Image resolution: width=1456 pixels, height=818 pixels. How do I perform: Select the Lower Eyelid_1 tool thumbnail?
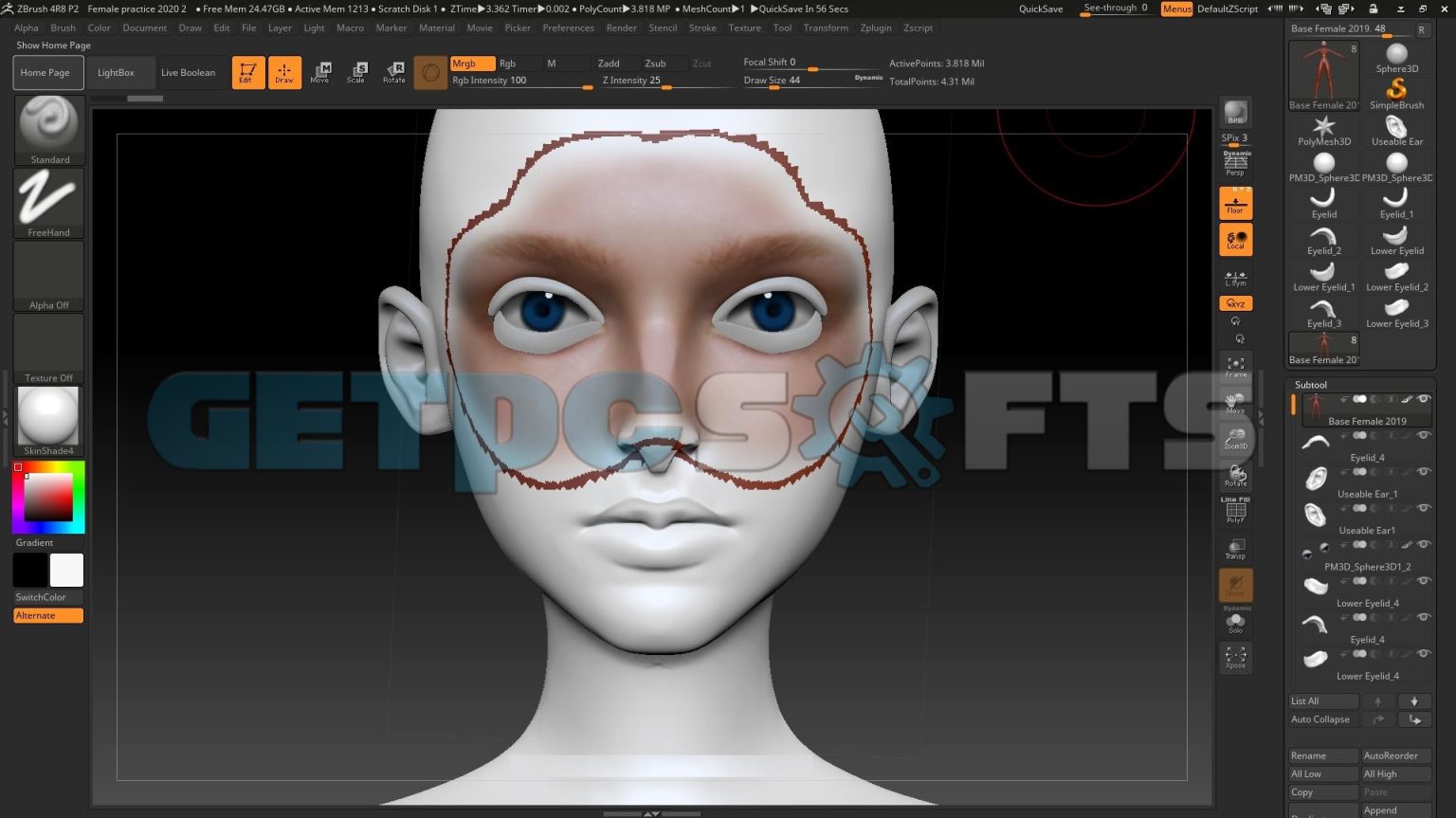tap(1323, 277)
